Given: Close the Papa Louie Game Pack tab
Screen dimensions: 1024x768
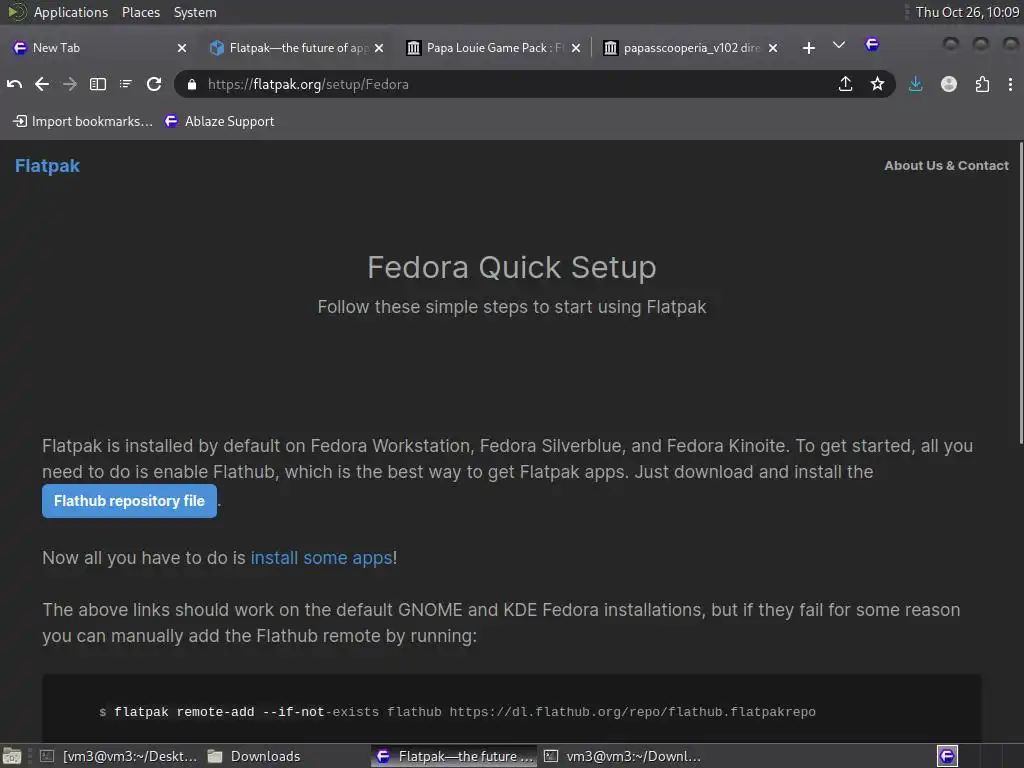Looking at the screenshot, I should pyautogui.click(x=576, y=48).
